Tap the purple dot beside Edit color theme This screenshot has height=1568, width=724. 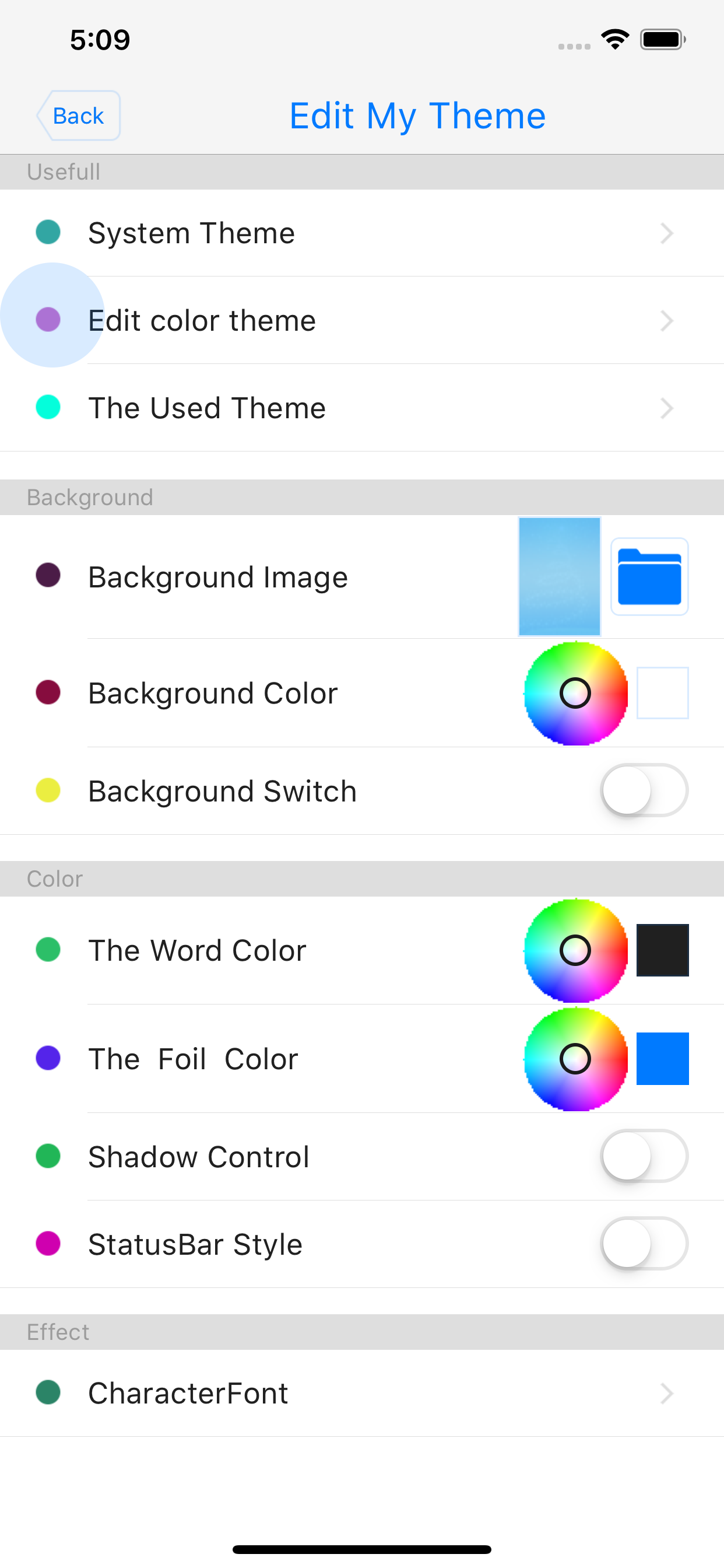tap(48, 320)
